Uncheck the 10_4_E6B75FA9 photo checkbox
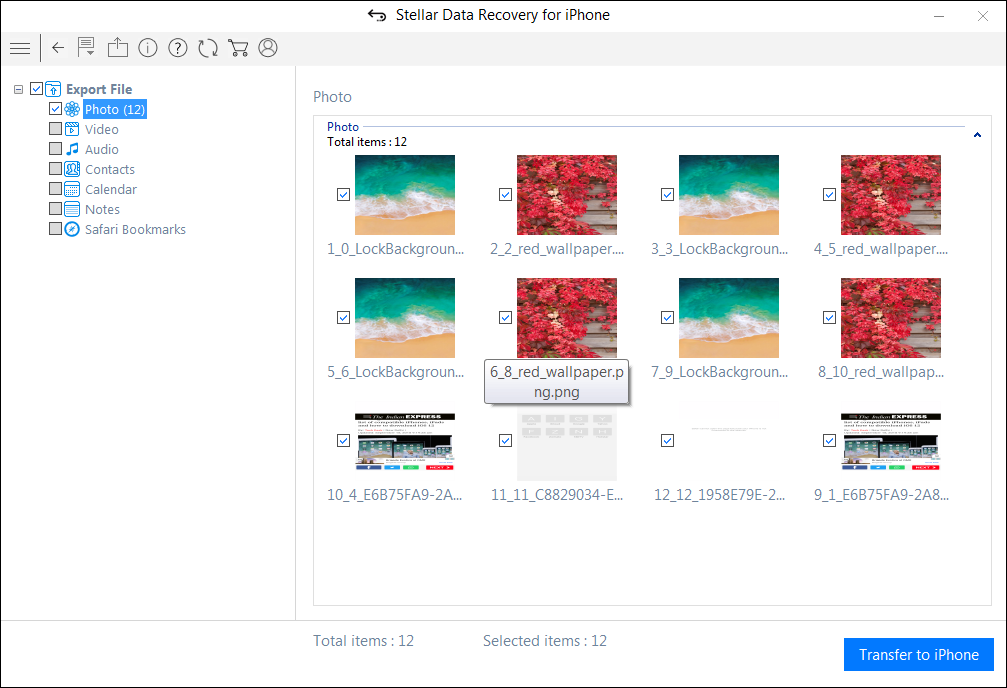Image resolution: width=1007 pixels, height=688 pixels. tap(344, 441)
